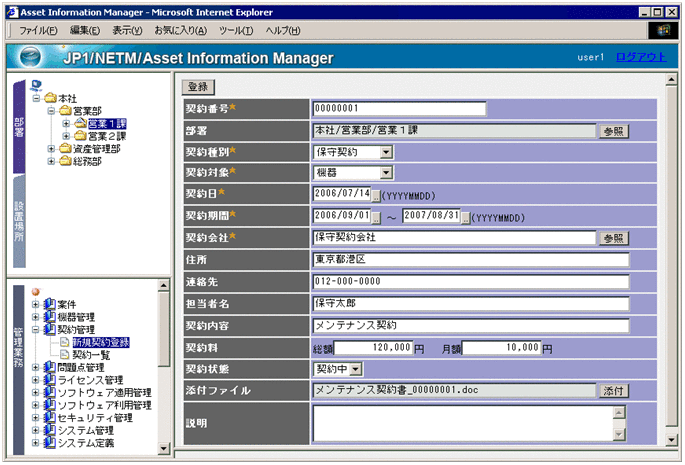Click the 契約番号 input field
This screenshot has height=465, width=685.
(x=398, y=109)
